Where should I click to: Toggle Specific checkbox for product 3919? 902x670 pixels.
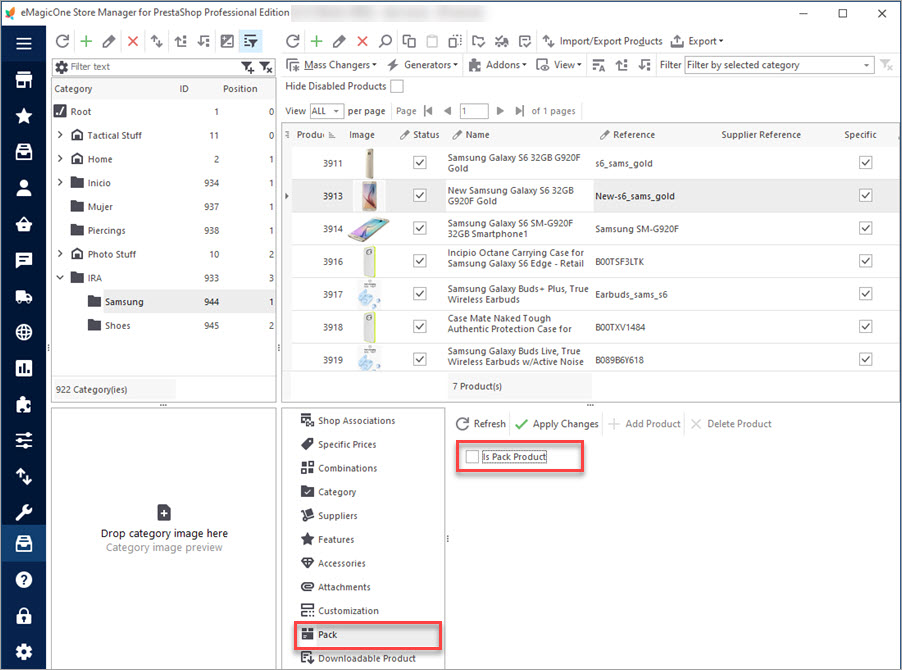tap(865, 359)
